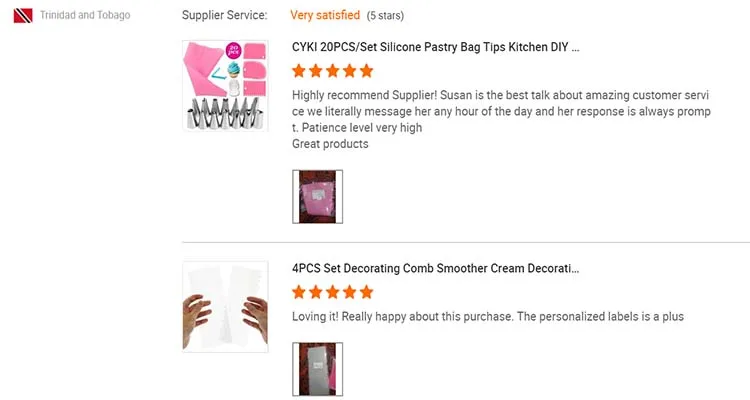Click the second star of the CYKI review

click(x=316, y=71)
